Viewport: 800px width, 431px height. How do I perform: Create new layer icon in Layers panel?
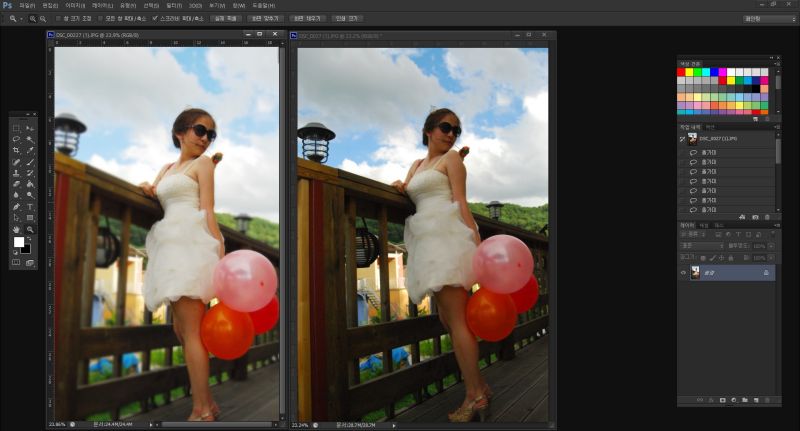coord(756,400)
